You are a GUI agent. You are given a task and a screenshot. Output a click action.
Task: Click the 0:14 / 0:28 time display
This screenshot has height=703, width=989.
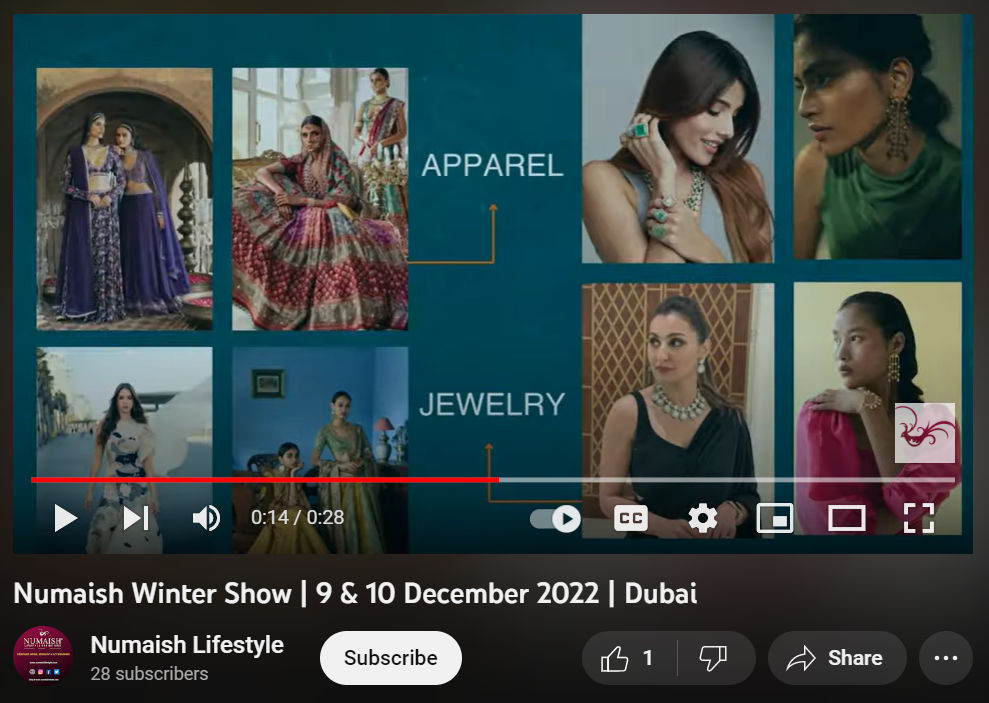(298, 518)
